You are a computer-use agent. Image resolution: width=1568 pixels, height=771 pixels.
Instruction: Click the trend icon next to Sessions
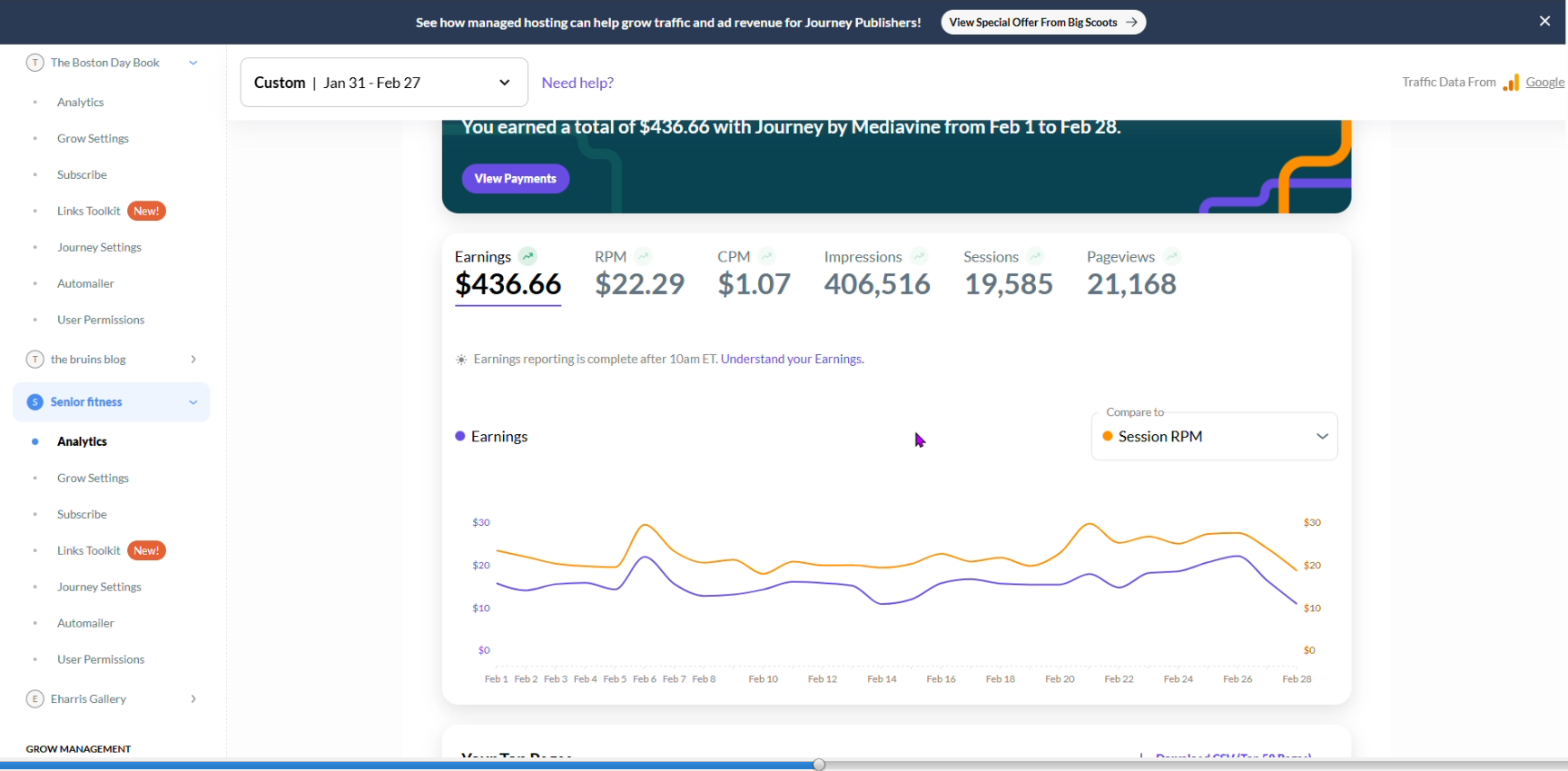pos(1036,256)
